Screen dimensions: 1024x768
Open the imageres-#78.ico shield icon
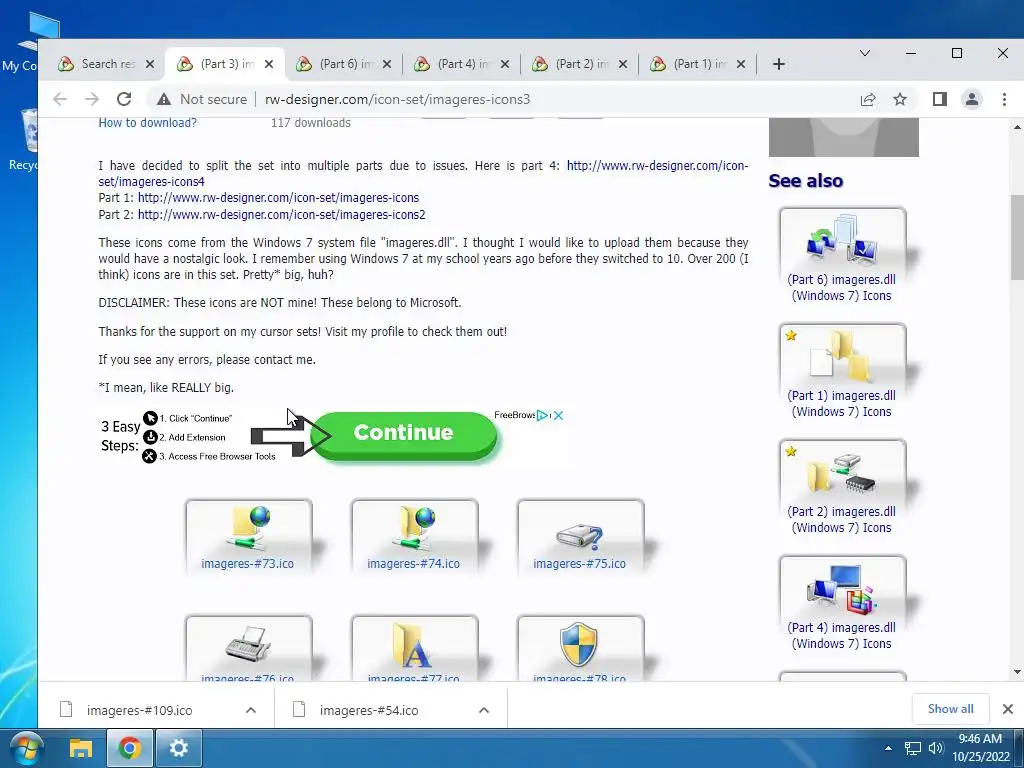(x=580, y=648)
